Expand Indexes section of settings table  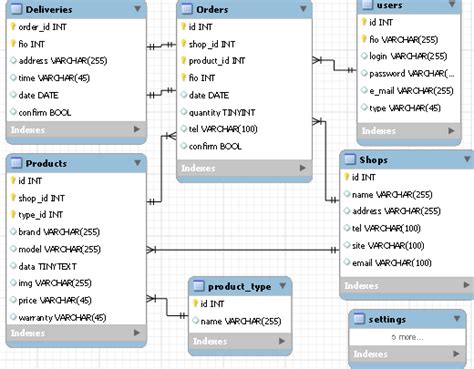(457, 354)
